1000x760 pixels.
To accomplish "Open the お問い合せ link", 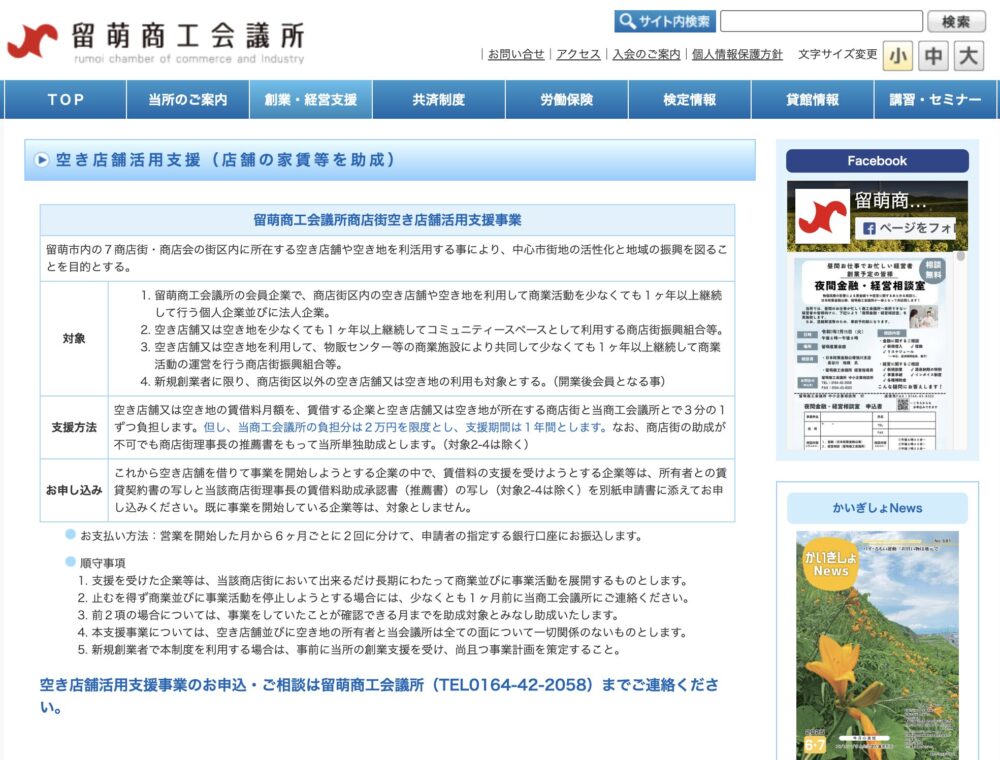I will click(516, 54).
